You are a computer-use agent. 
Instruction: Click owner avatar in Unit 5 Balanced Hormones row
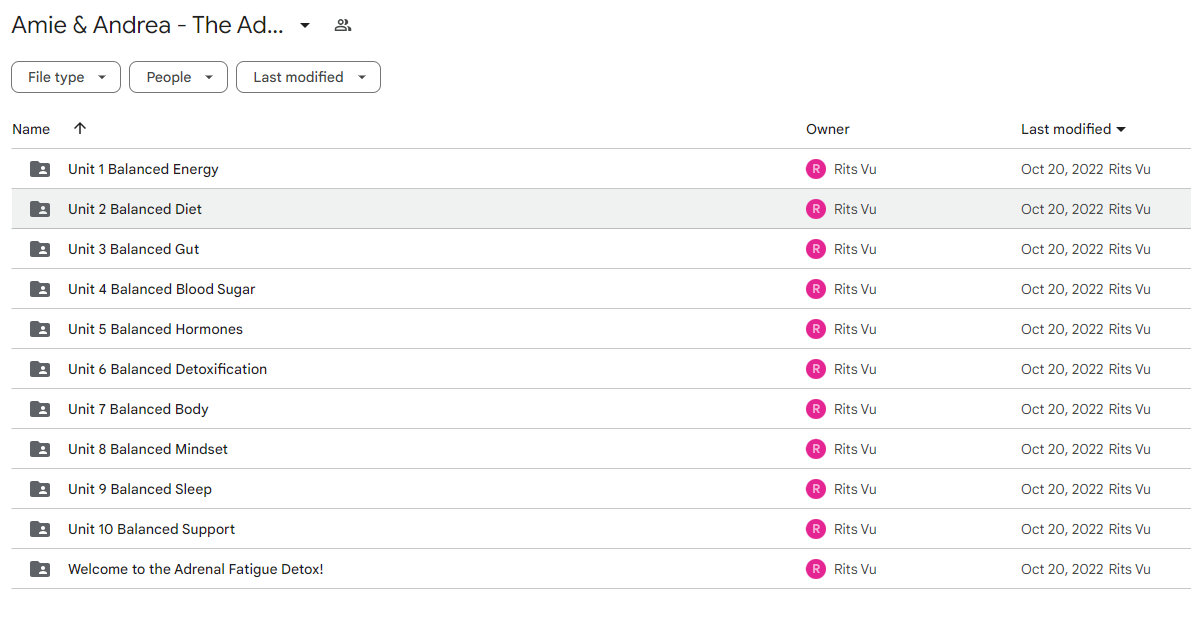tap(816, 329)
